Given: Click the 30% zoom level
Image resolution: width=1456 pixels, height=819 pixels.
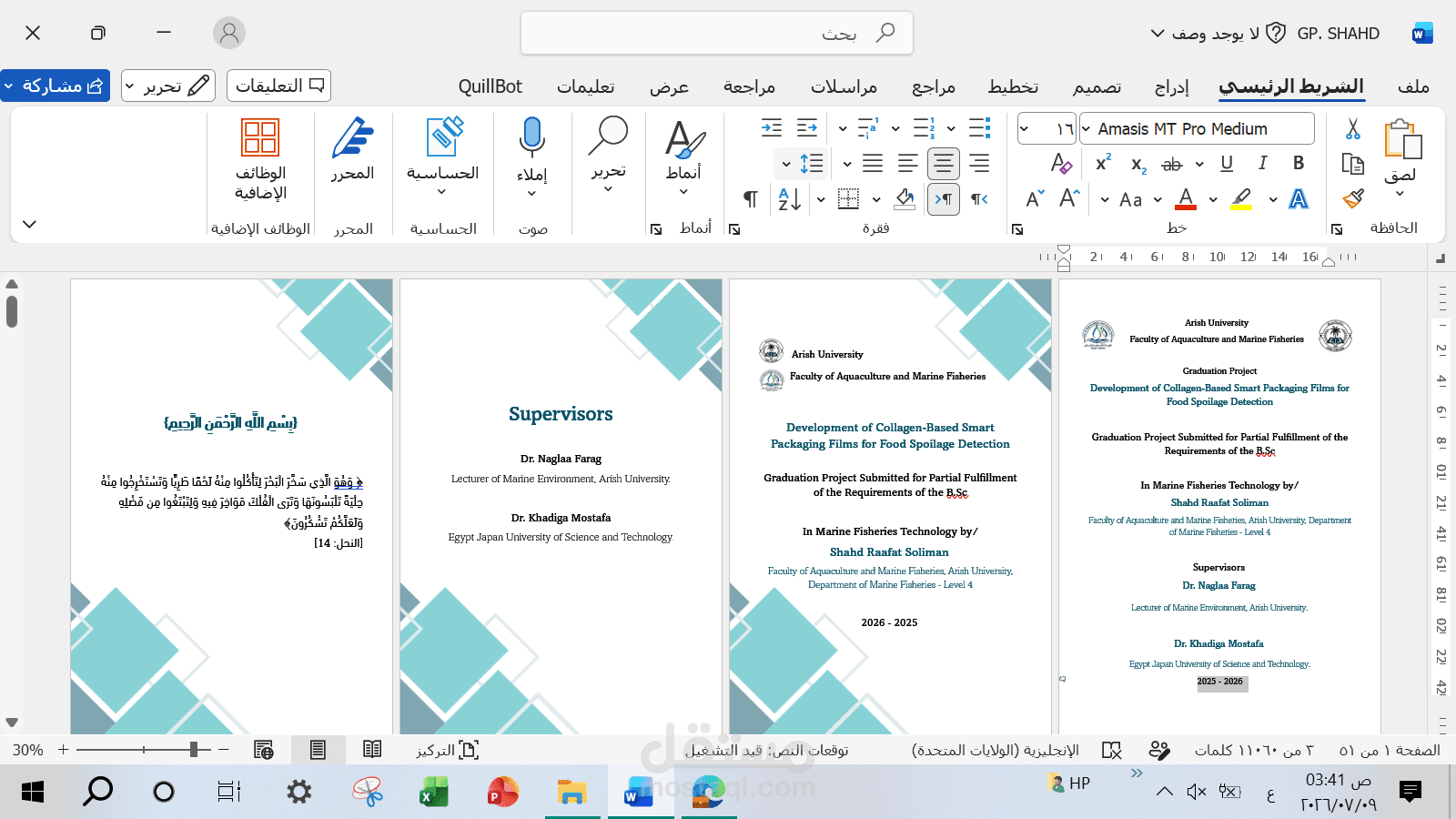Looking at the screenshot, I should tap(27, 750).
